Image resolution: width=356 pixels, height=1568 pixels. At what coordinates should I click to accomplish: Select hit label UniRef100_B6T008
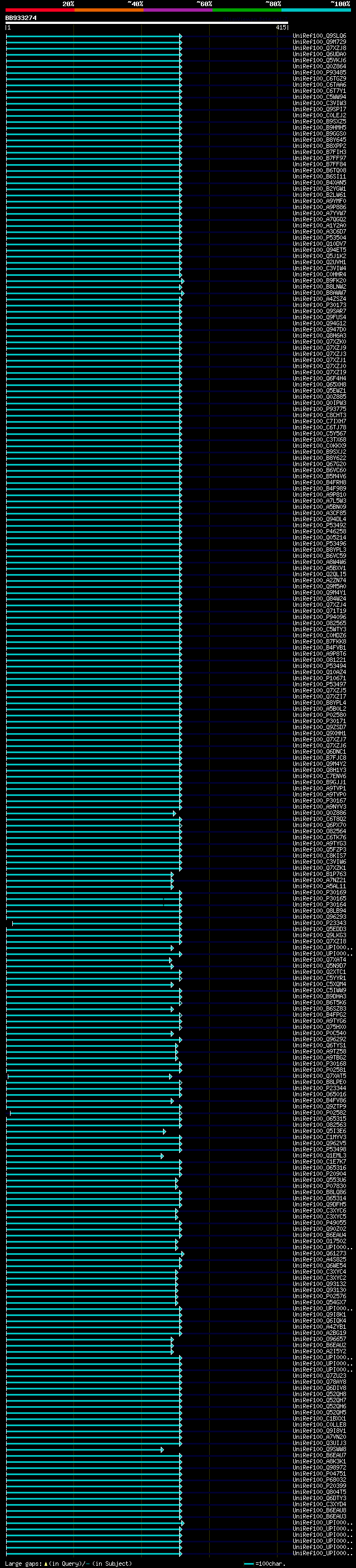click(x=319, y=170)
